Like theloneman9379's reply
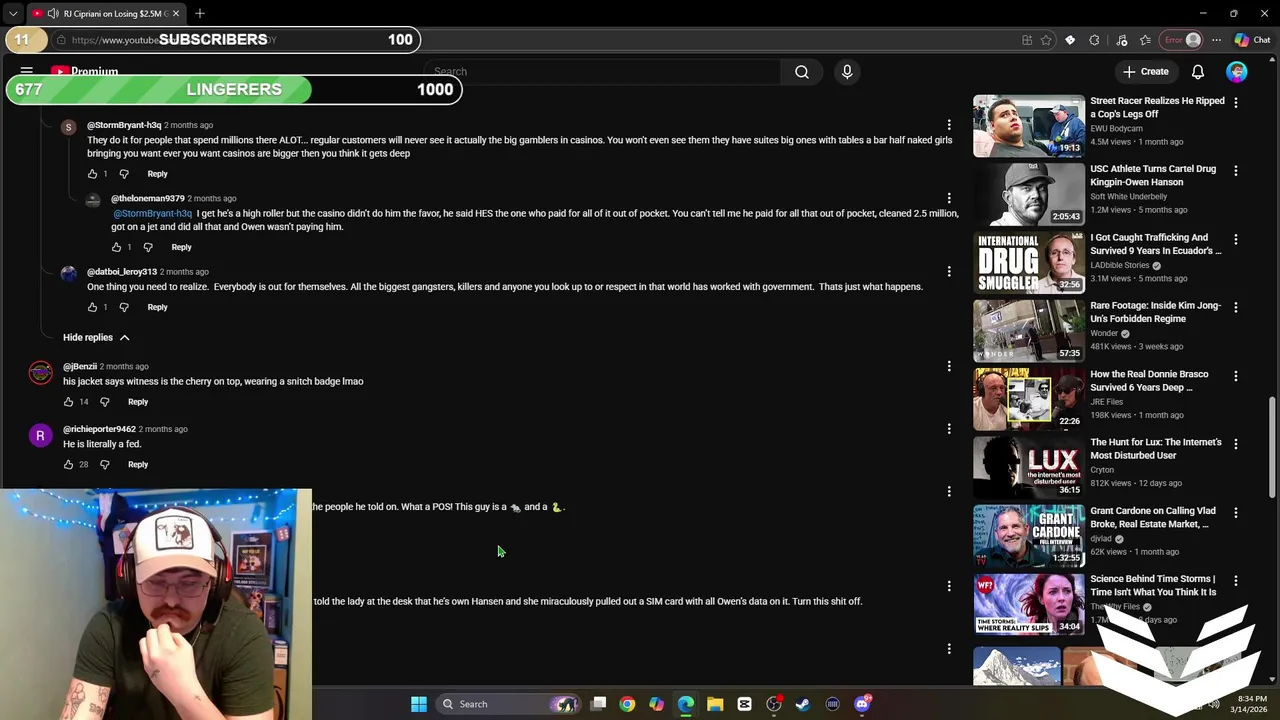The width and height of the screenshot is (1280, 720). tap(116, 247)
